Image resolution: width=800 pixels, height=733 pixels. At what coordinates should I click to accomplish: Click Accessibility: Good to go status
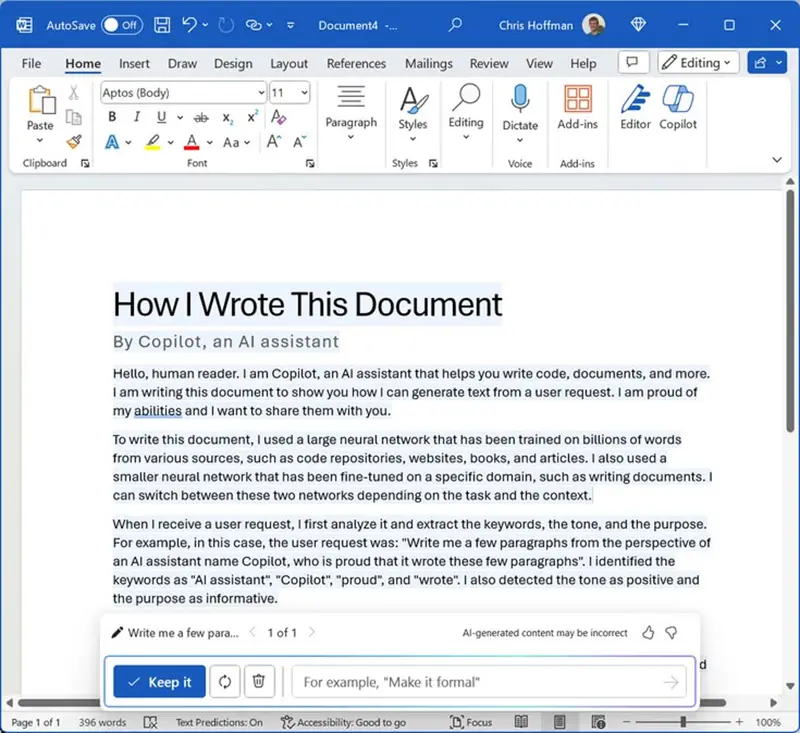coord(343,722)
